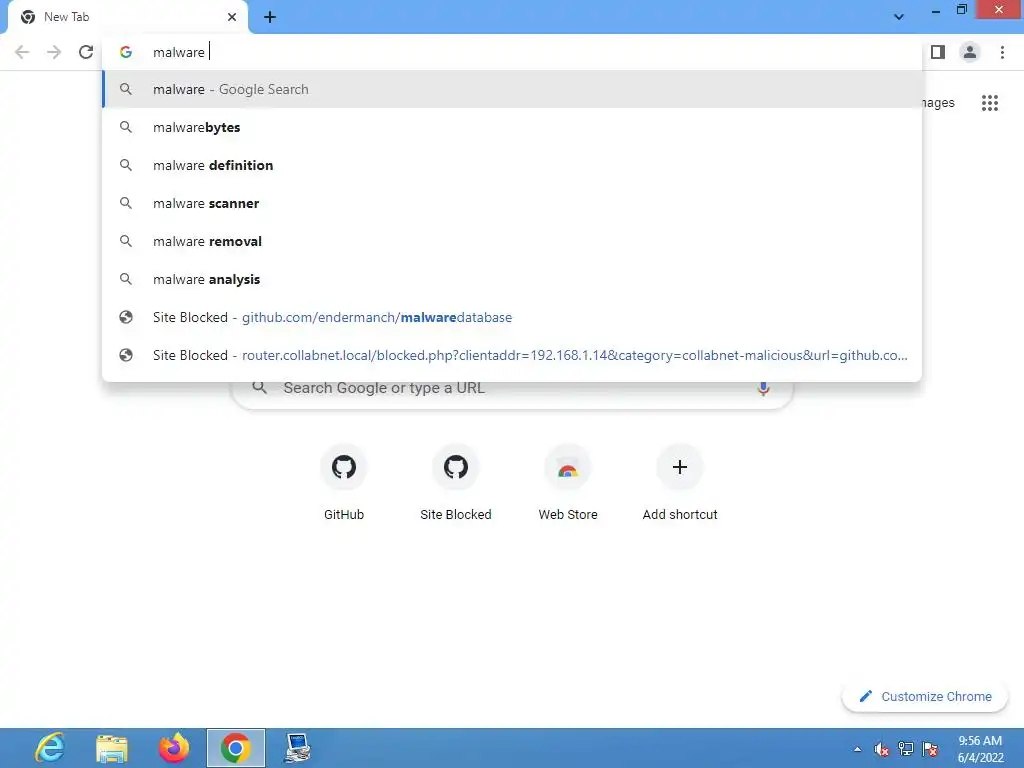Choose the malware definition suggestion
The height and width of the screenshot is (768, 1024).
pyautogui.click(x=512, y=165)
